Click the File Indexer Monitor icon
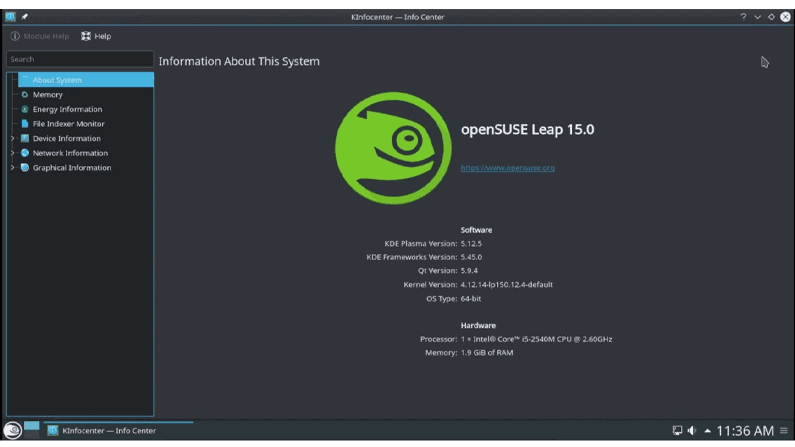The image size is (795, 447). pyautogui.click(x=24, y=124)
